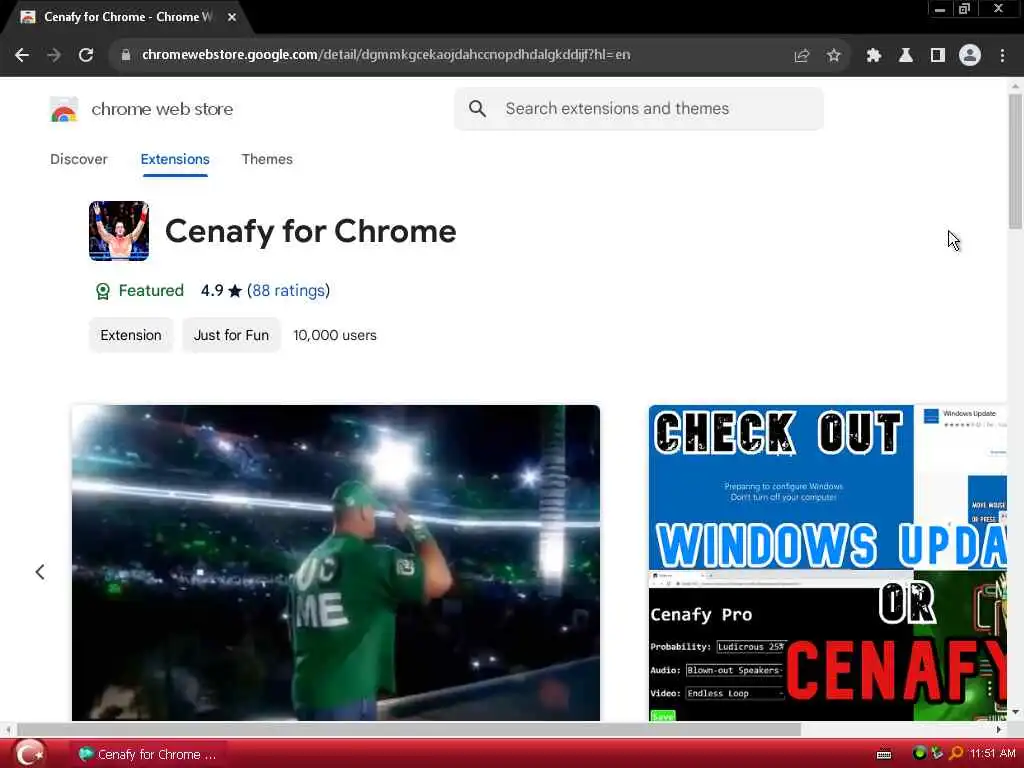Toggle the browser side panel icon

click(938, 56)
